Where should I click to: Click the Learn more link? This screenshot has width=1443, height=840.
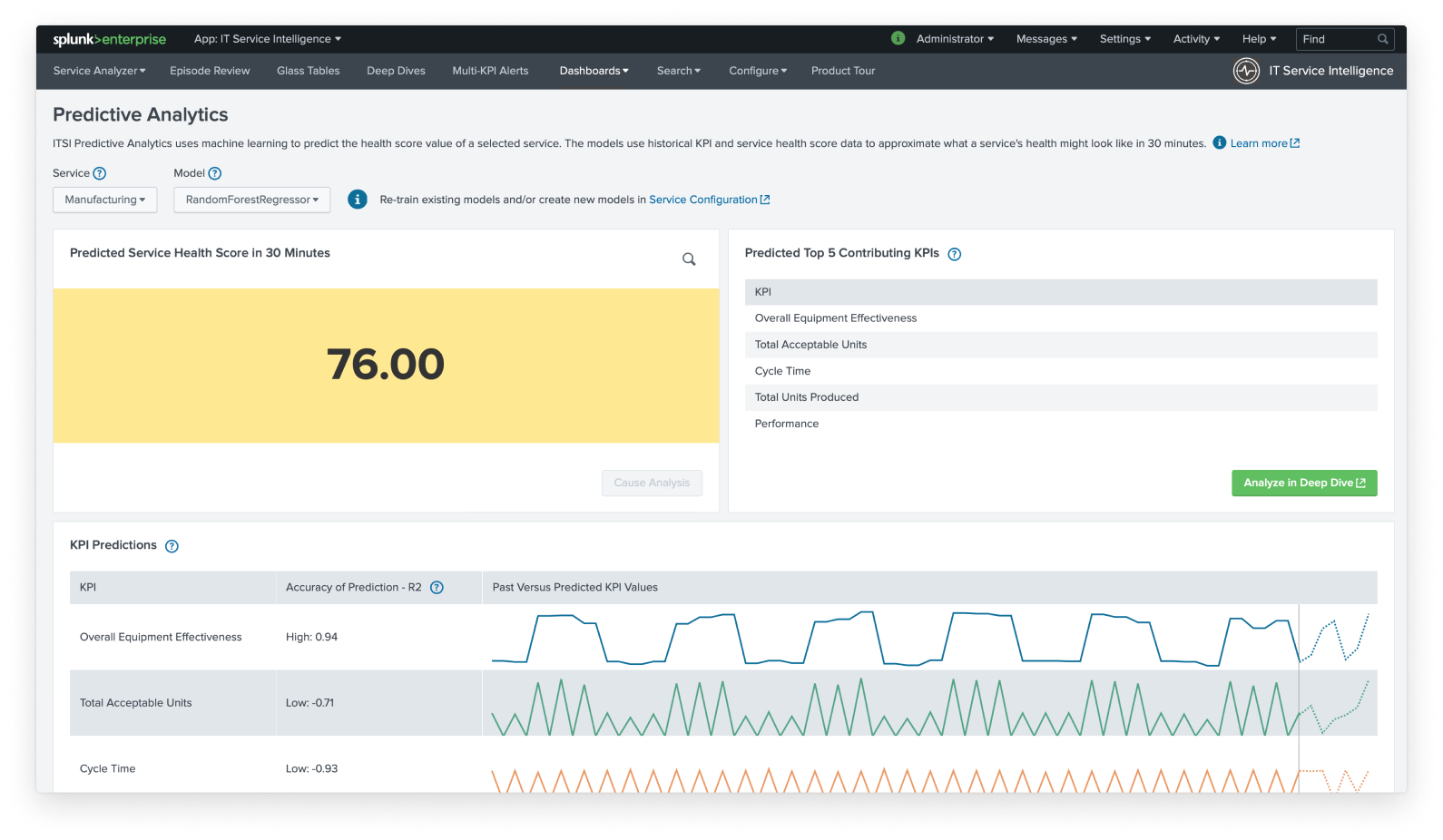click(1265, 143)
